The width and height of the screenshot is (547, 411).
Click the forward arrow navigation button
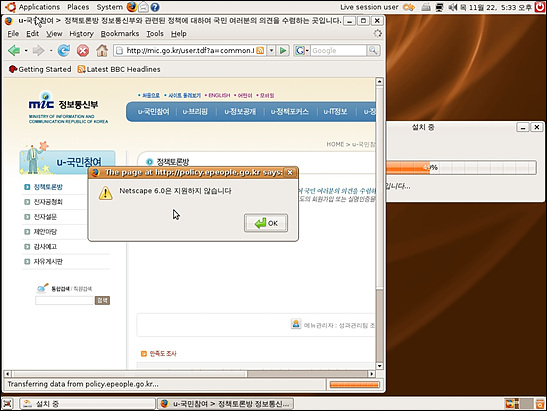[38, 51]
